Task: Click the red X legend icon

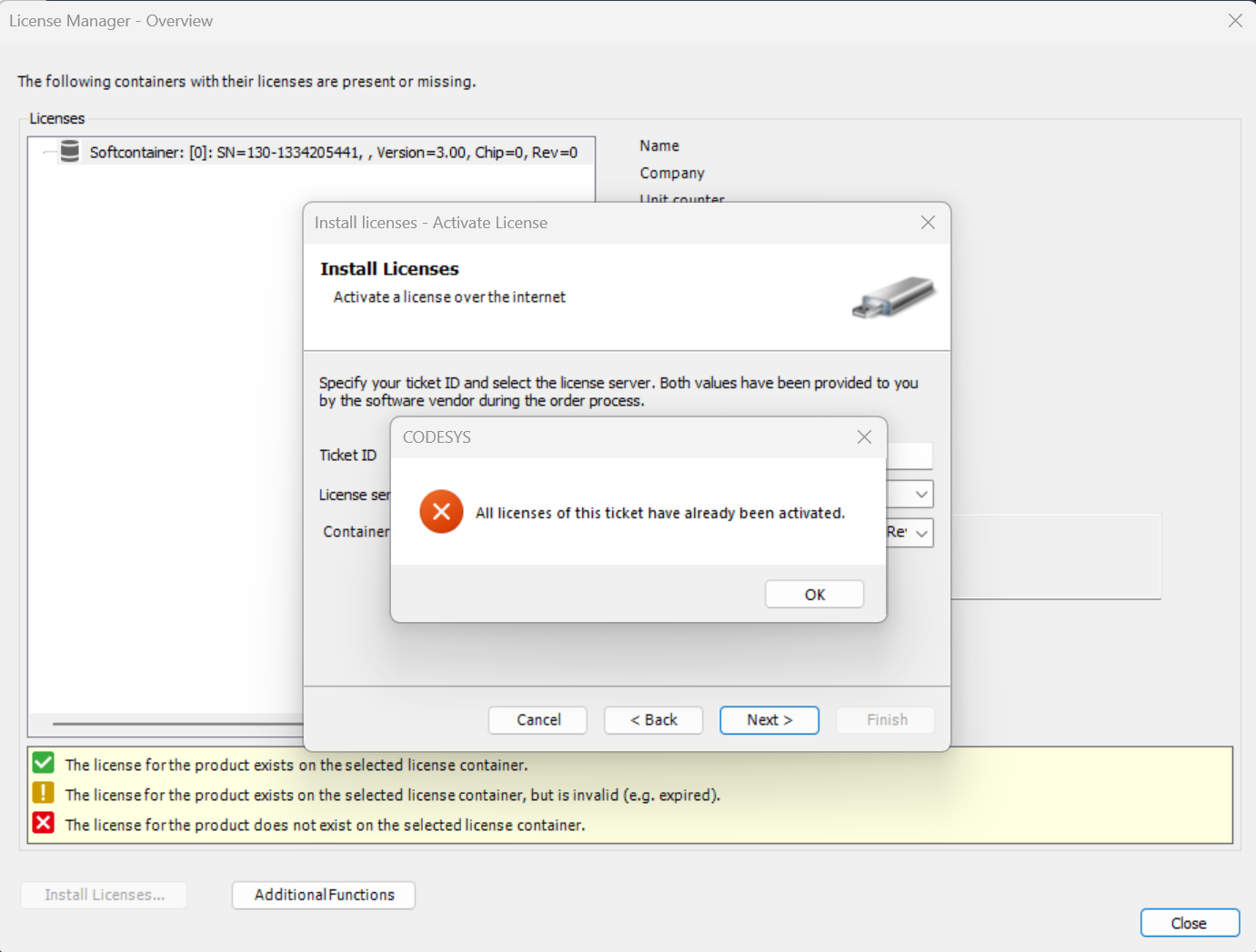Action: [x=43, y=823]
